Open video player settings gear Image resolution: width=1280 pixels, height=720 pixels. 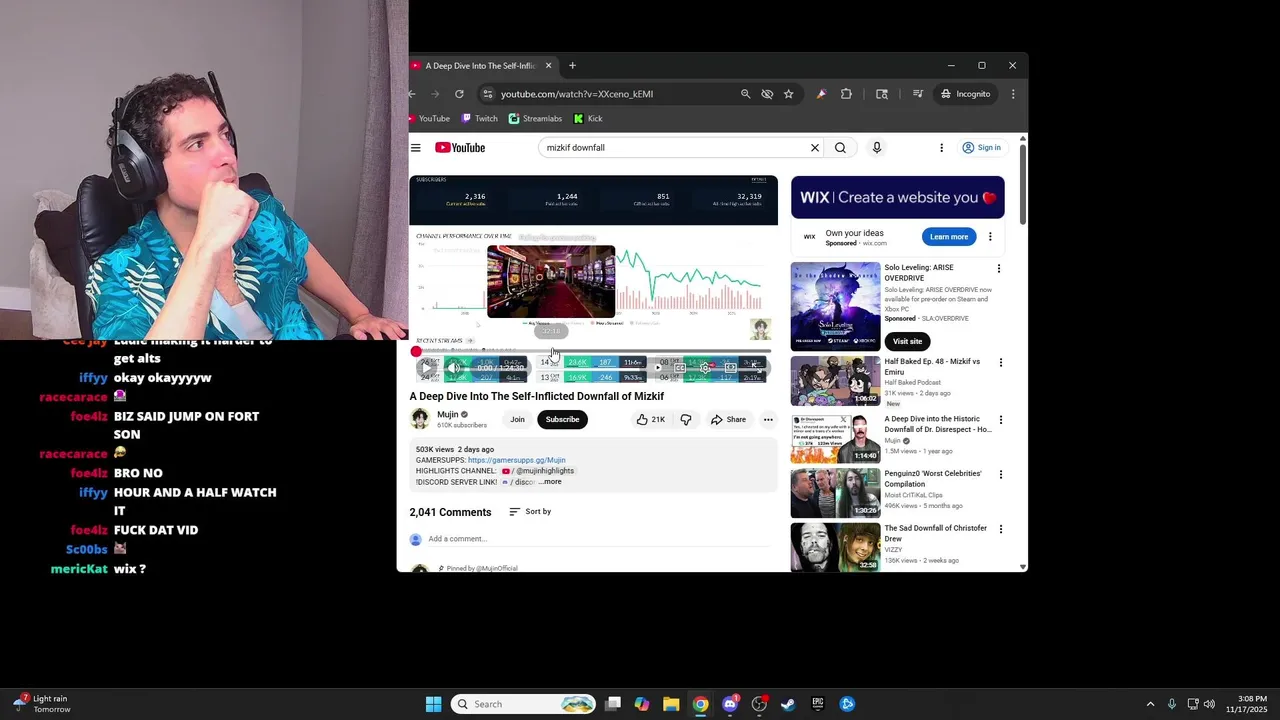[x=705, y=368]
